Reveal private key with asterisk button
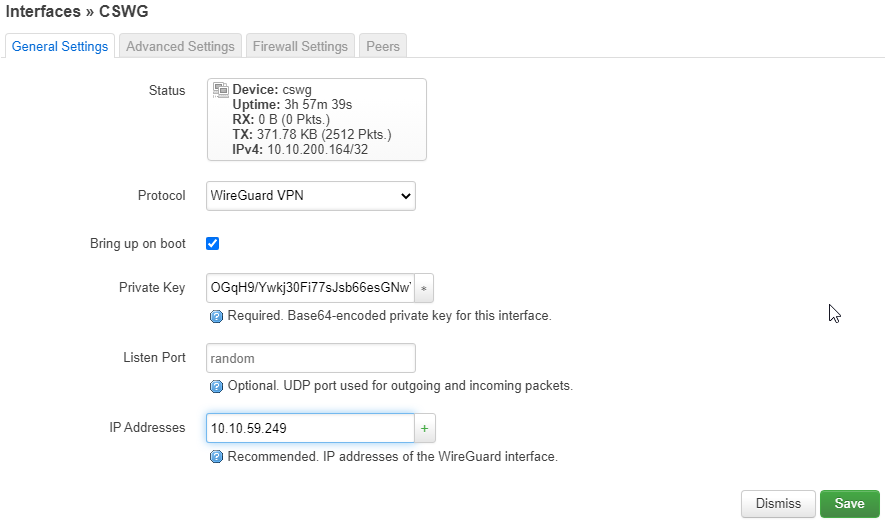 [x=424, y=288]
